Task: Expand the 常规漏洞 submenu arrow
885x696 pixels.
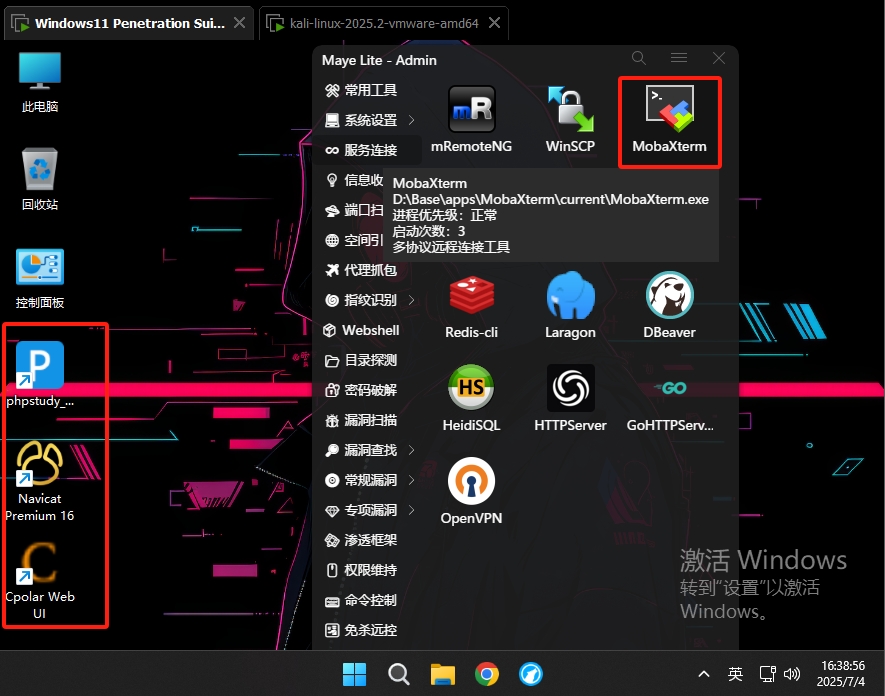Action: (411, 480)
